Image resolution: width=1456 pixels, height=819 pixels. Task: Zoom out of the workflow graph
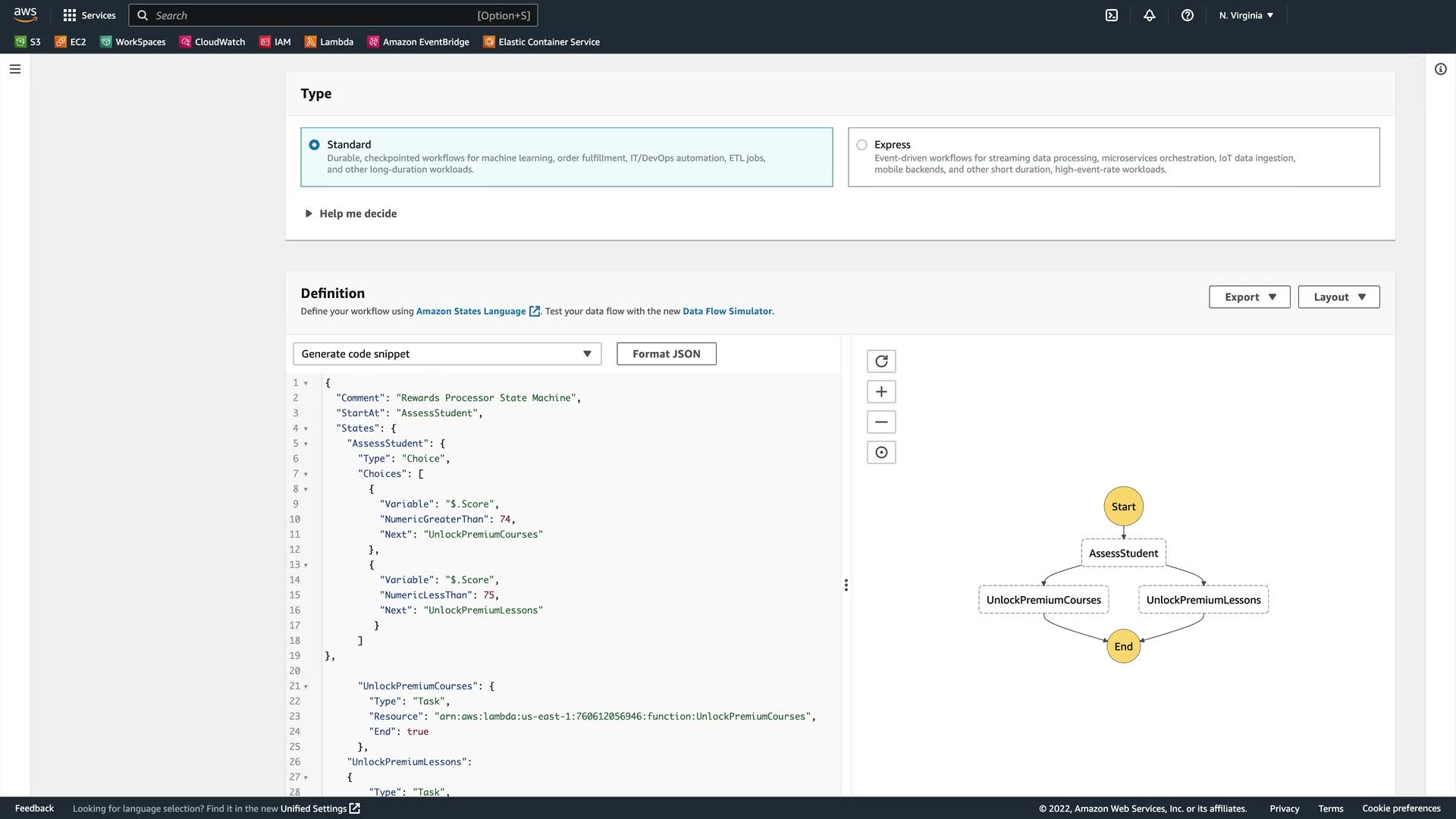click(881, 422)
